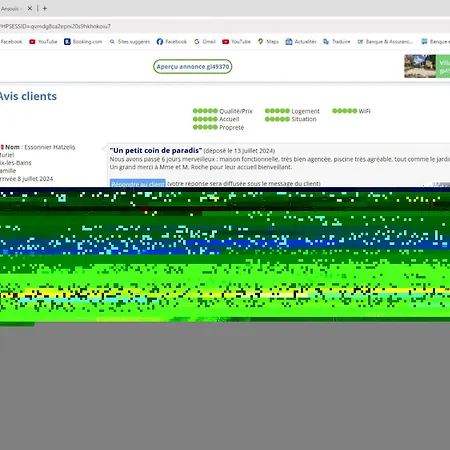
Task: Open the Gmail bookmark
Action: (x=205, y=42)
